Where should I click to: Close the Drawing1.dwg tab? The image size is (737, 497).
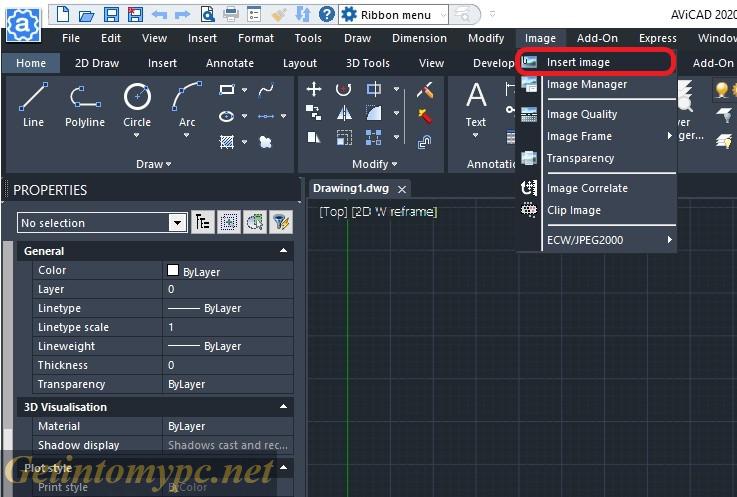click(x=402, y=189)
